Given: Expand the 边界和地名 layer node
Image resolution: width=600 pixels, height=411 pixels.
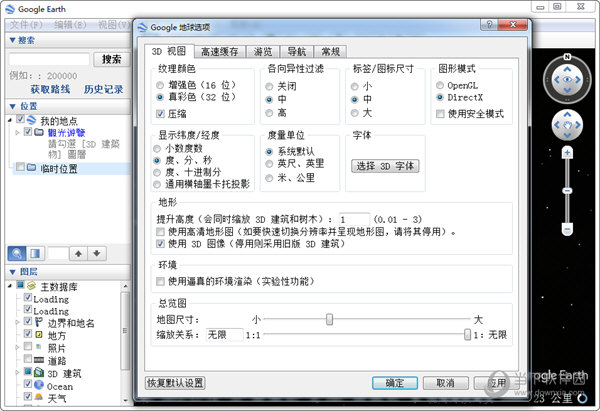Looking at the screenshot, I should point(17,322).
